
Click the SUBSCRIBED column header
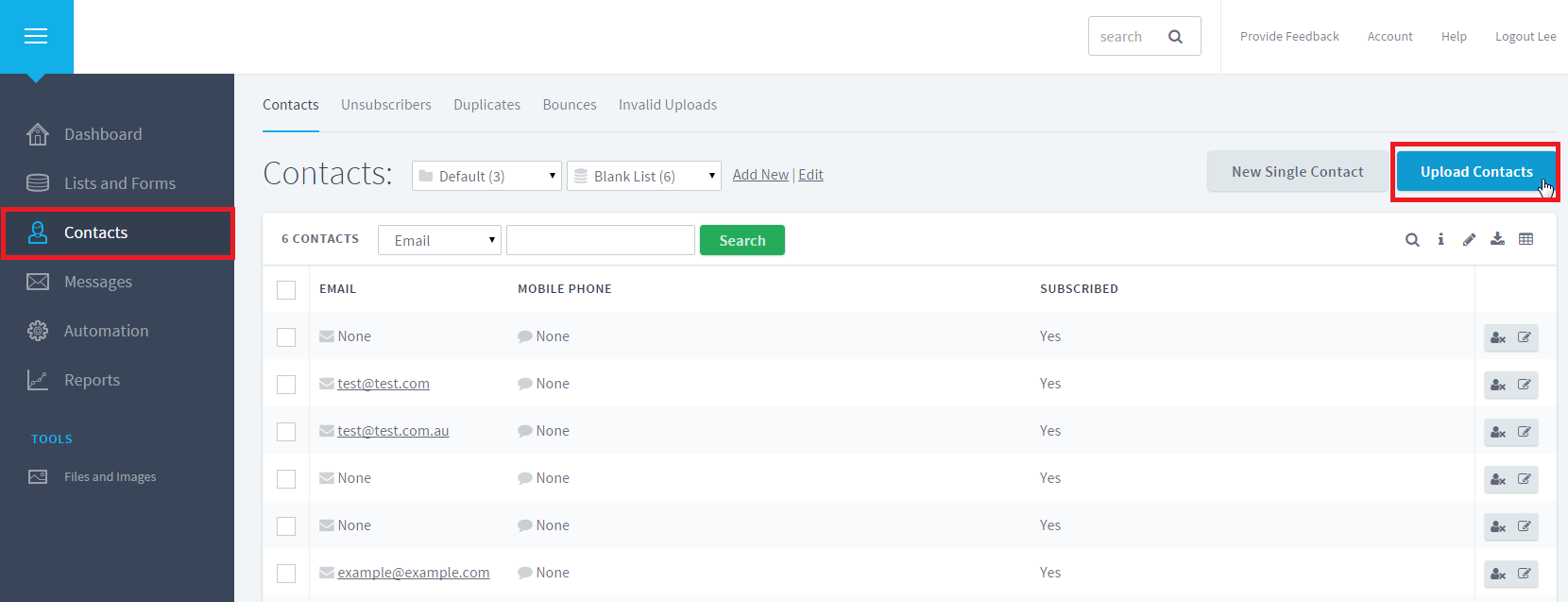pos(1079,289)
